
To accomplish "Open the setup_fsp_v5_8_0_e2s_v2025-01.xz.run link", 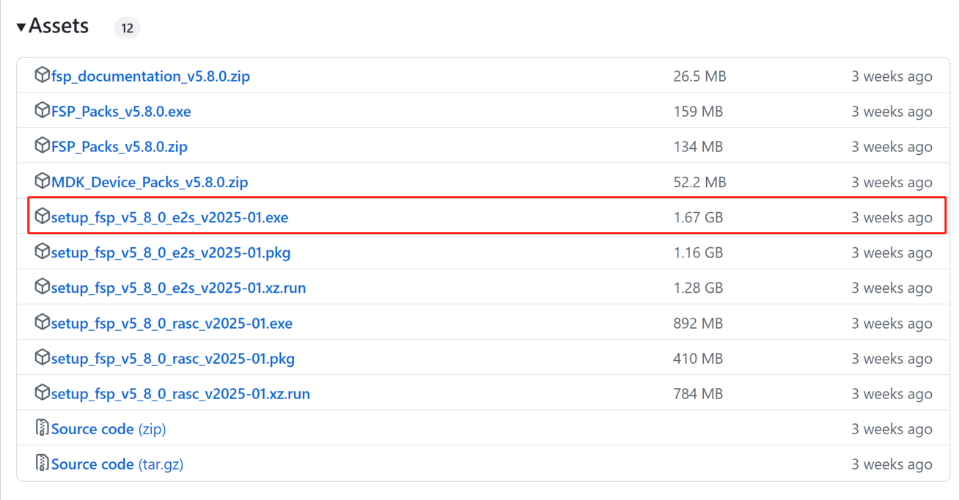I will click(x=179, y=288).
